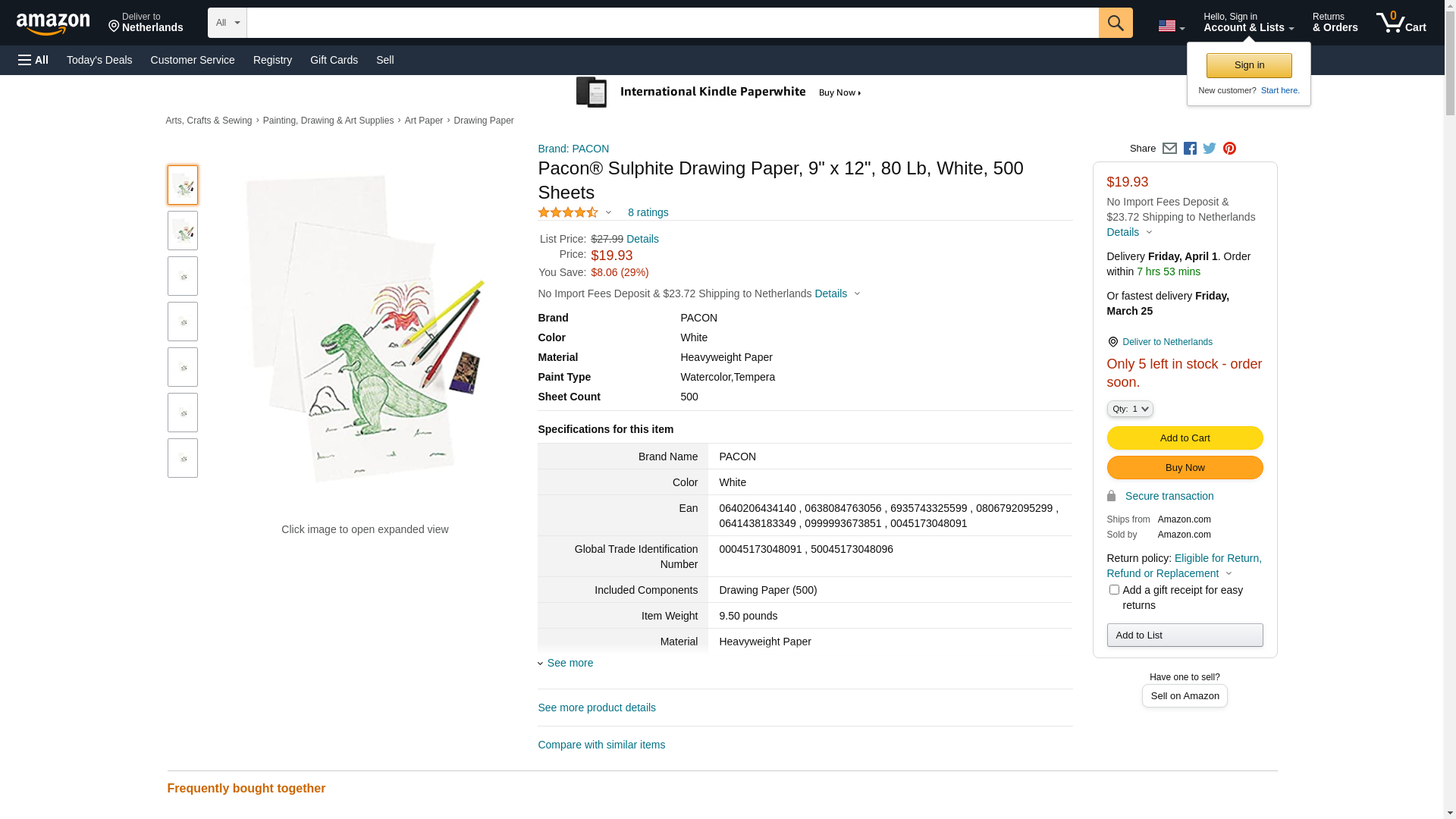Screen dimensions: 1456x819
Task: Select the second product thumbnail image
Action: (x=183, y=231)
